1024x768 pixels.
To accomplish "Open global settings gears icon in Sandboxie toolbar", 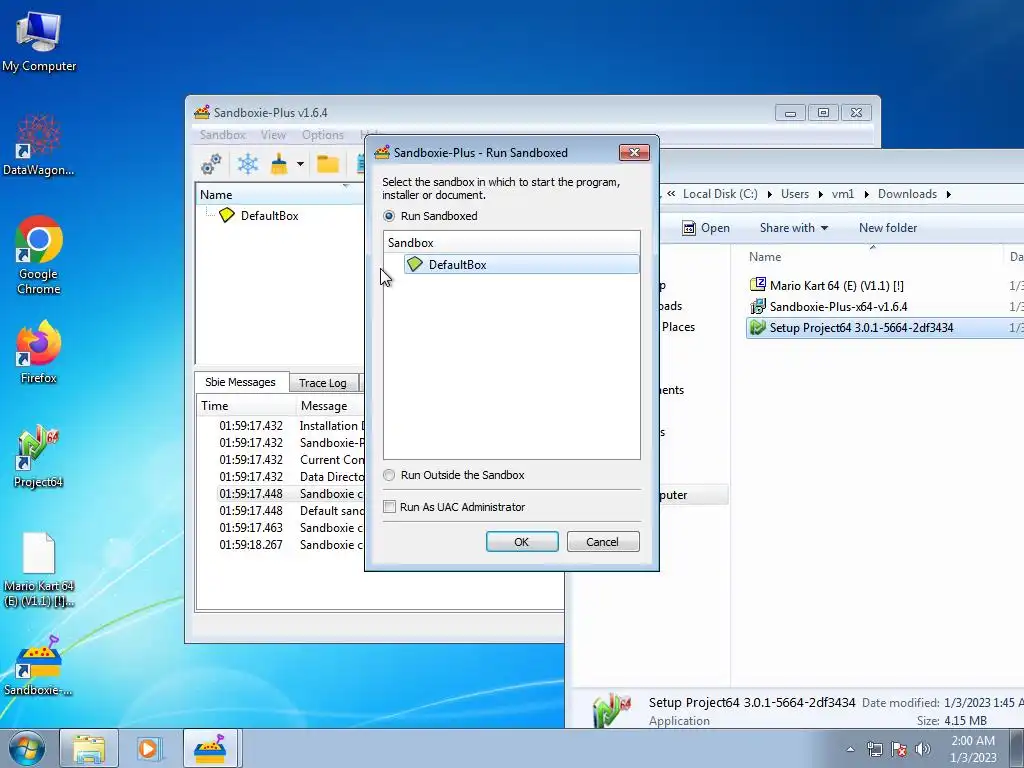I will (x=211, y=164).
